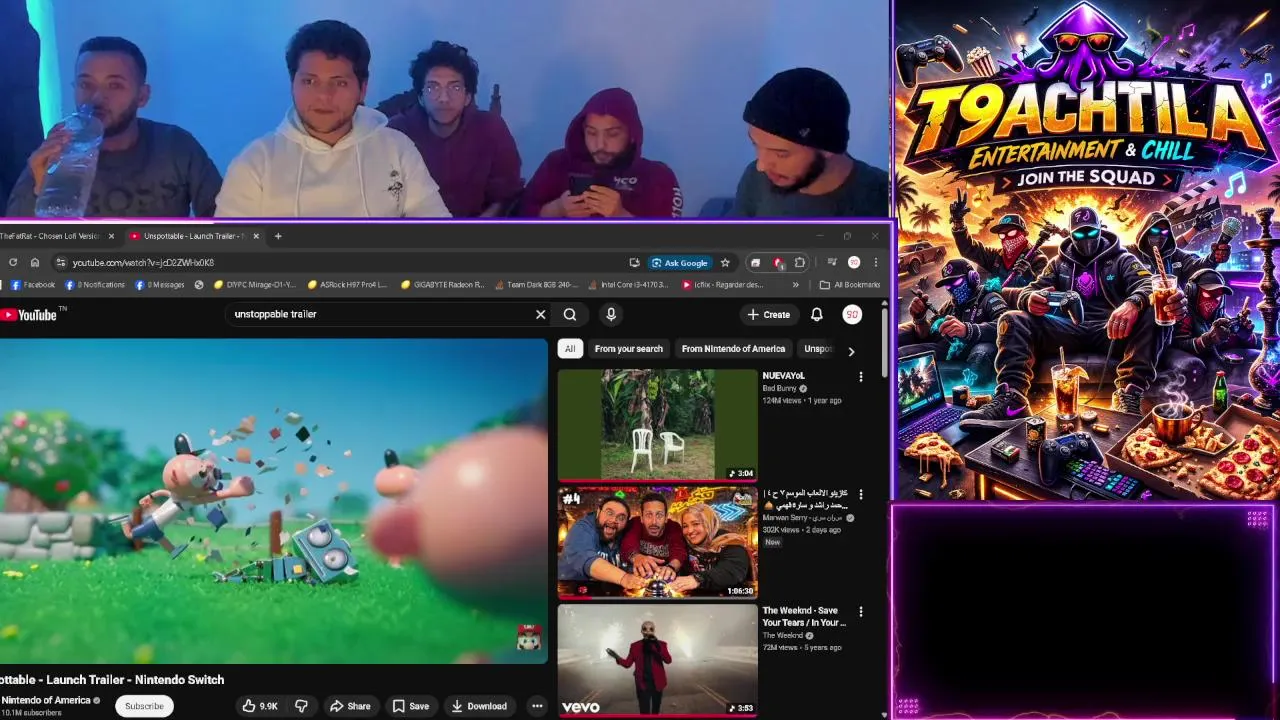Open the Create menu button
Image resolution: width=1280 pixels, height=720 pixels.
click(768, 314)
